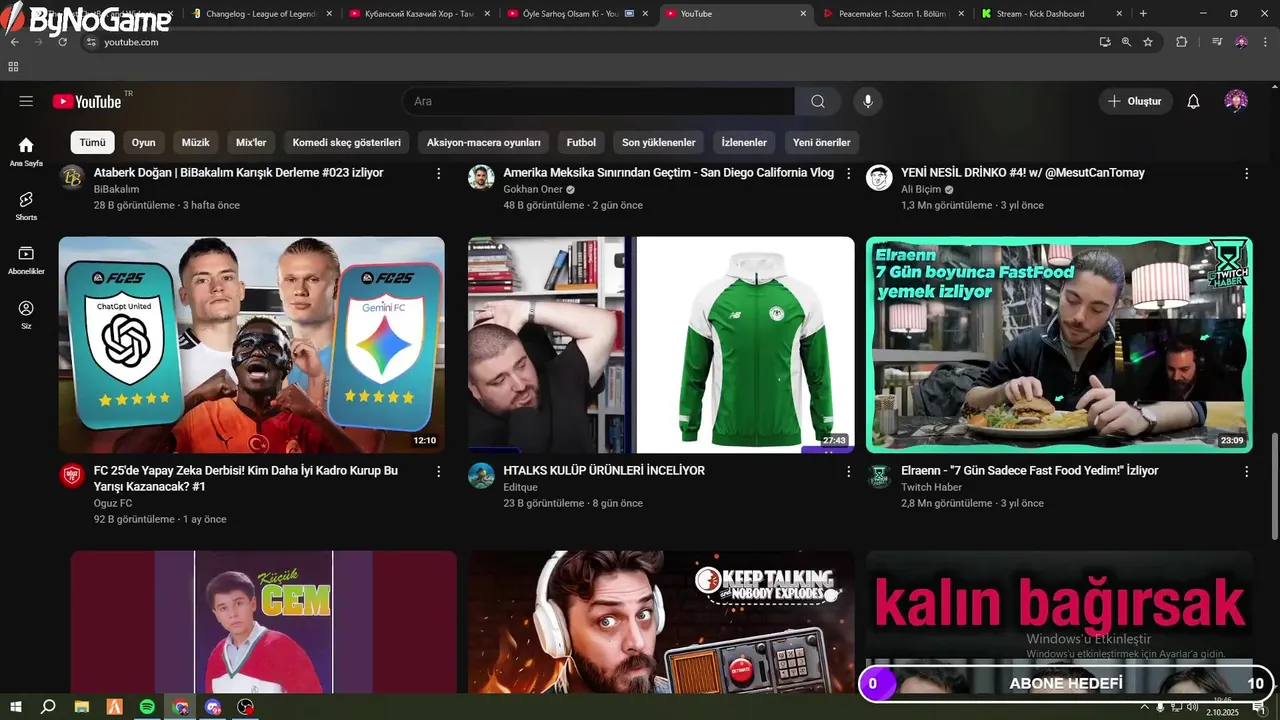Open OBS Studio from the taskbar
This screenshot has width=1280, height=720.
(x=245, y=707)
